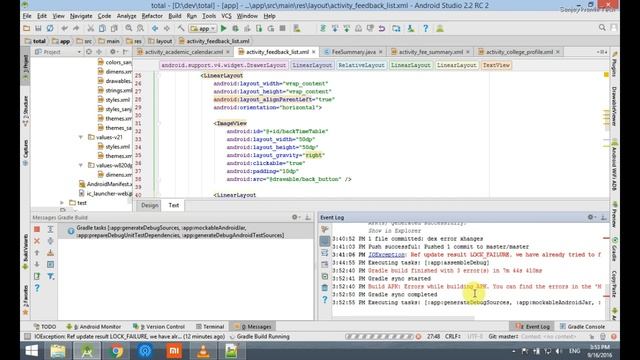
Task: Select DrawerLayout breadcrumb in editor
Action: click(x=223, y=65)
